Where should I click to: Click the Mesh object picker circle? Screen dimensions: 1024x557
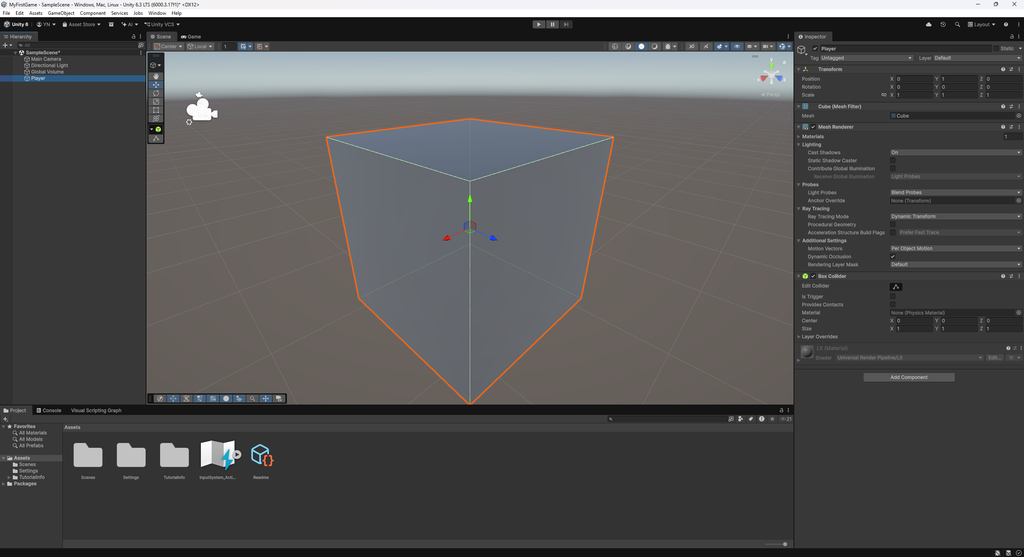(1018, 116)
